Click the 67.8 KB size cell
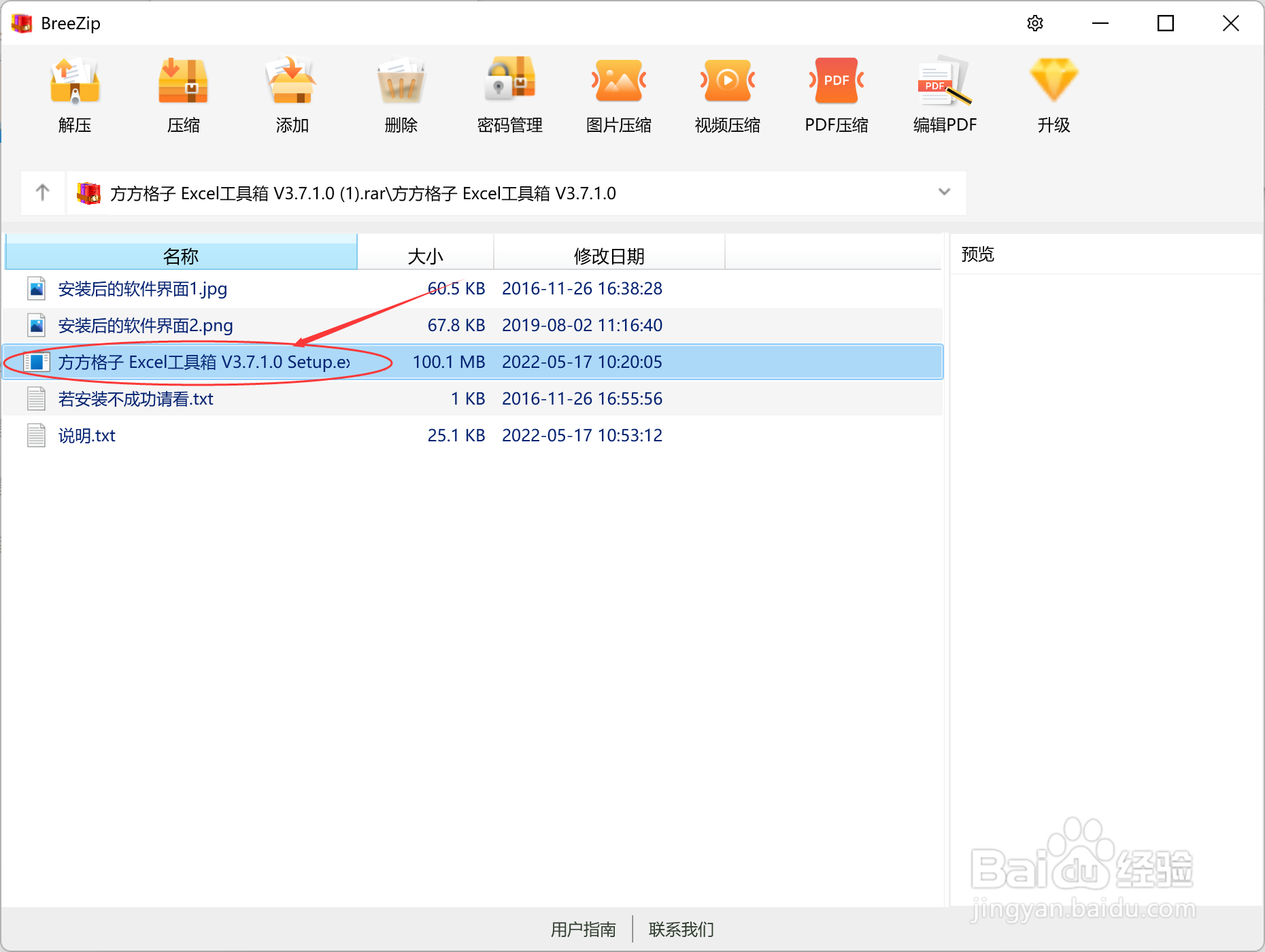The width and height of the screenshot is (1265, 952). pos(456,325)
